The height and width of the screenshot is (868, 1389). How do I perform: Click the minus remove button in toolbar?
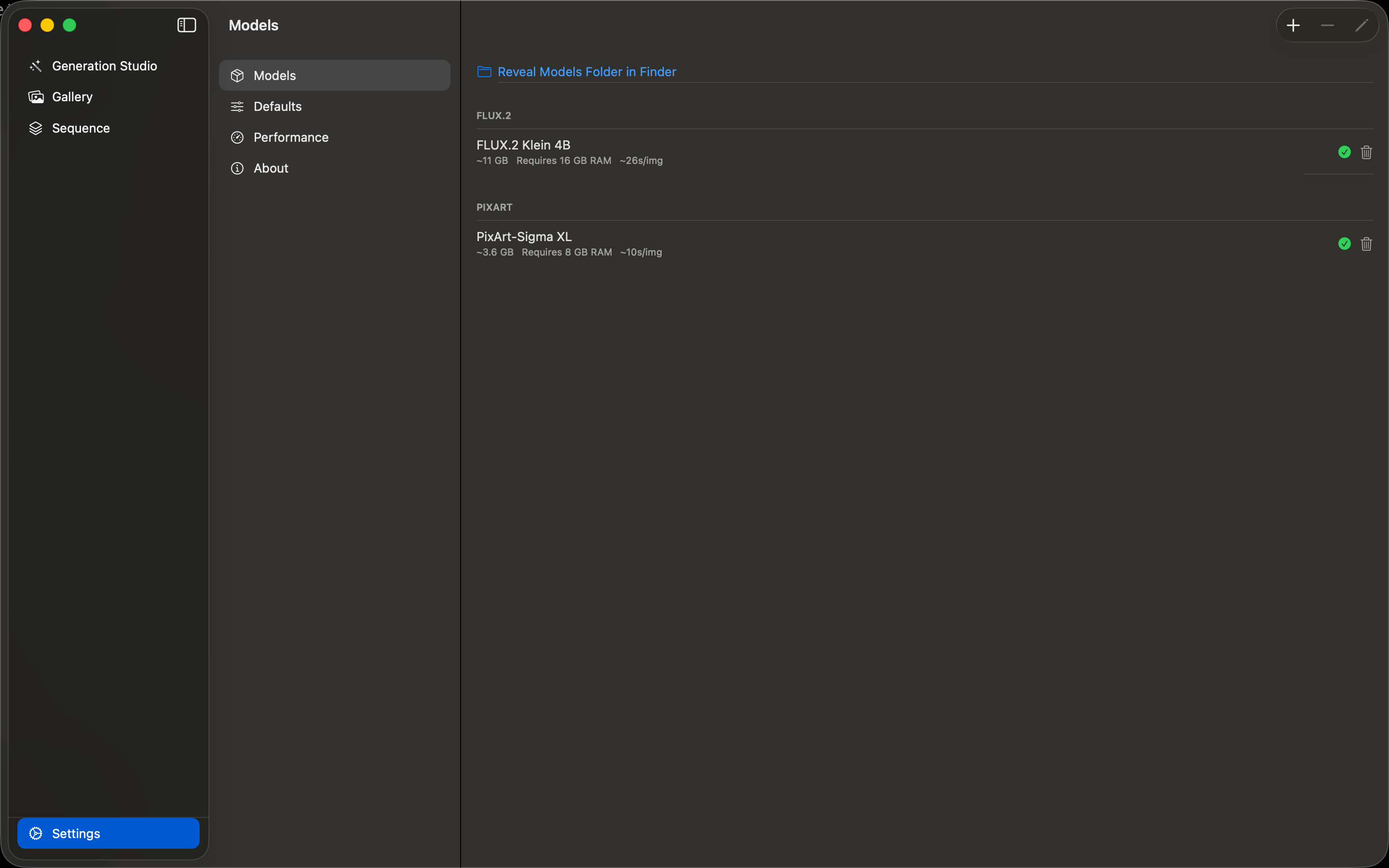click(x=1327, y=25)
